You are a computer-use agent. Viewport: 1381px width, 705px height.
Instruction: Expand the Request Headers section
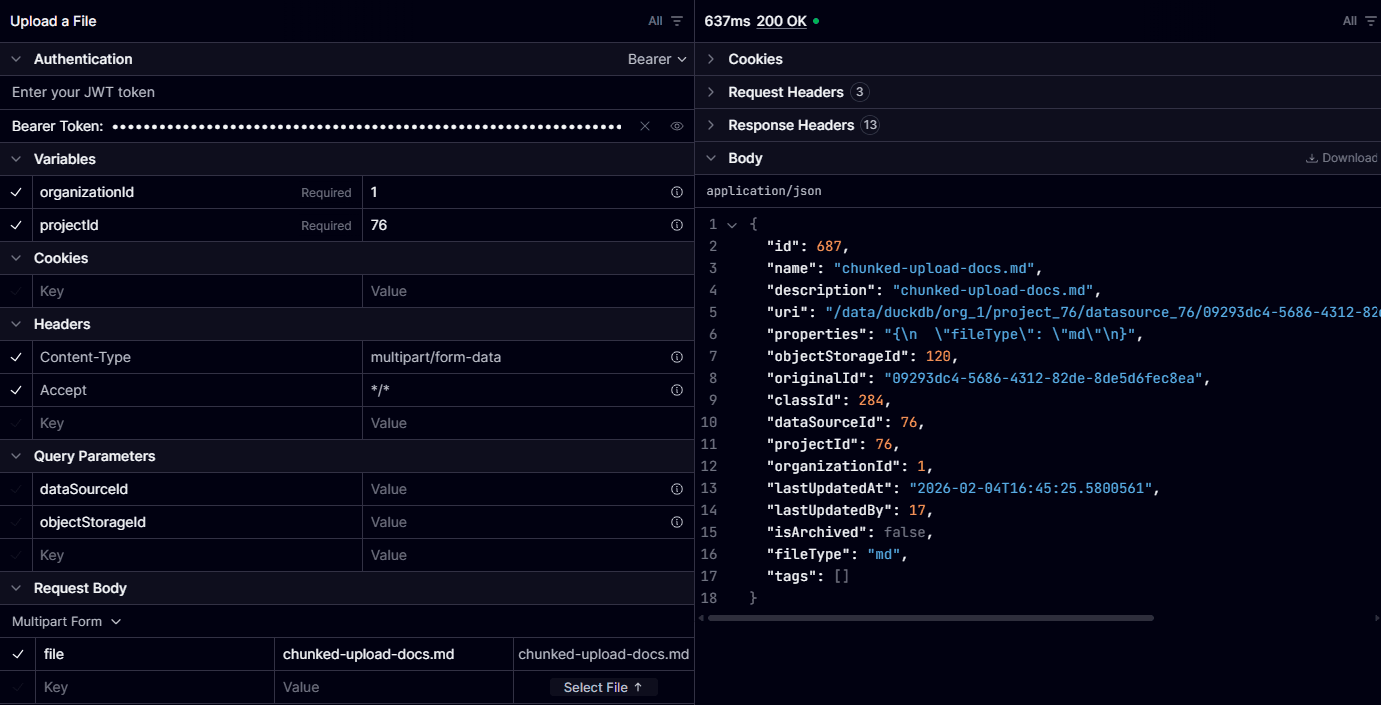[x=710, y=92]
